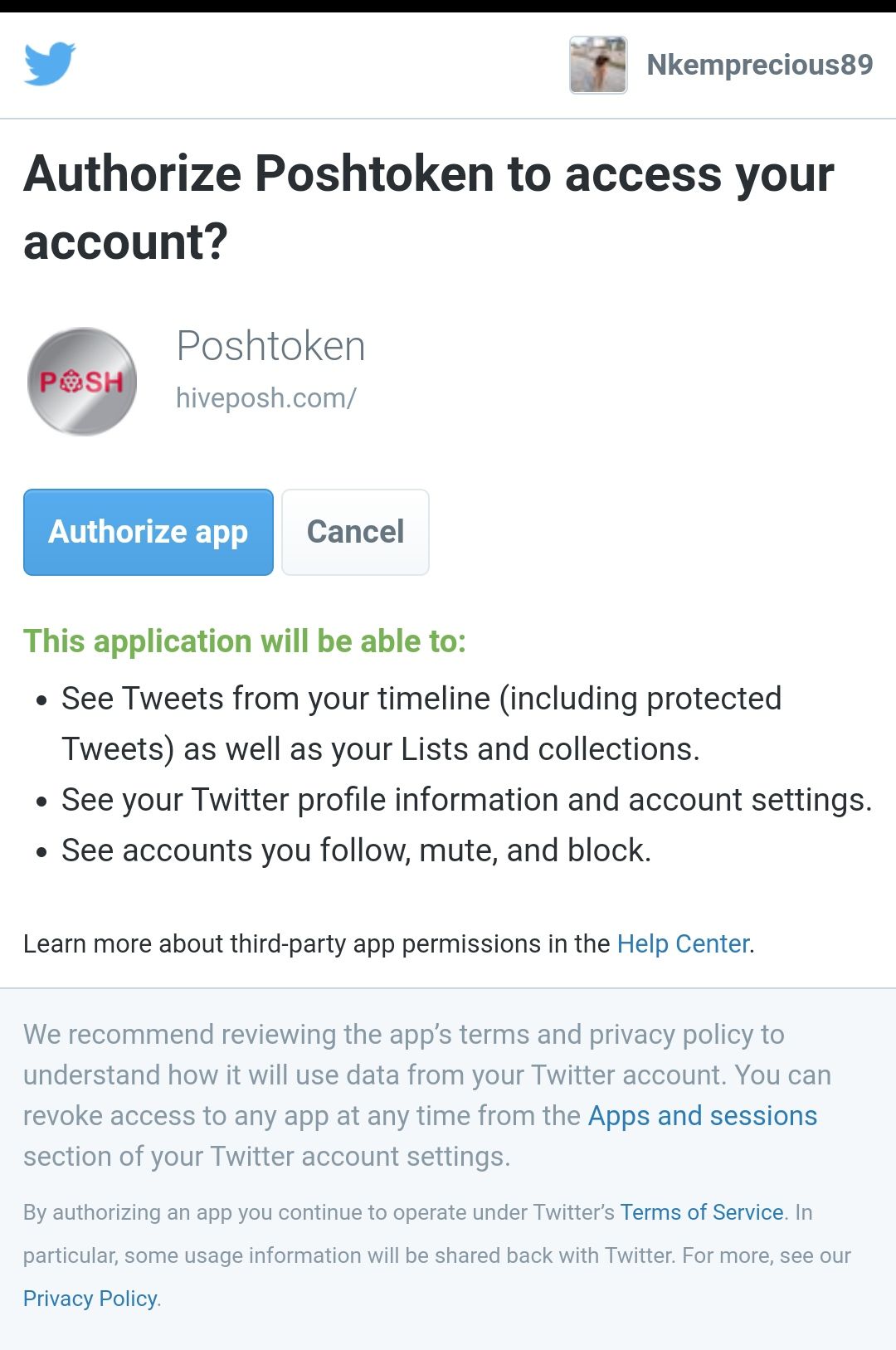
Task: Open Twitter's Terms of Service link
Action: point(702,1212)
